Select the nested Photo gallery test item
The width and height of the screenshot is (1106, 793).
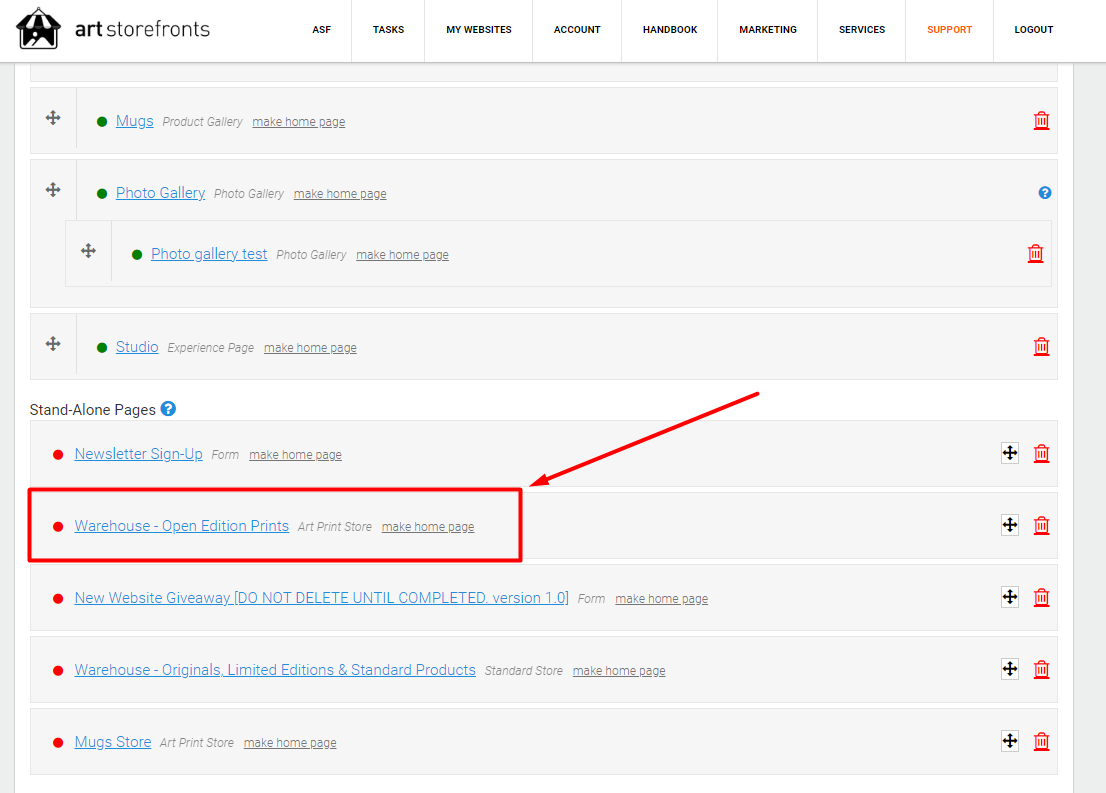[x=209, y=254]
